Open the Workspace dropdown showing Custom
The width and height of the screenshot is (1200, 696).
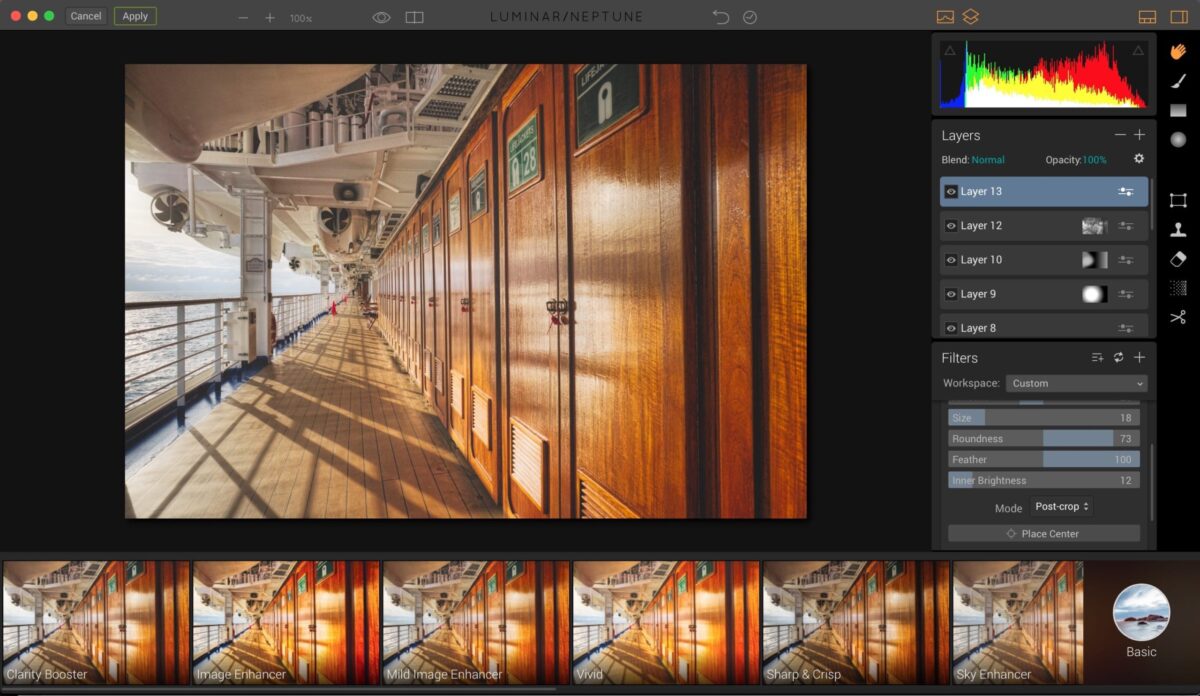coord(1076,383)
